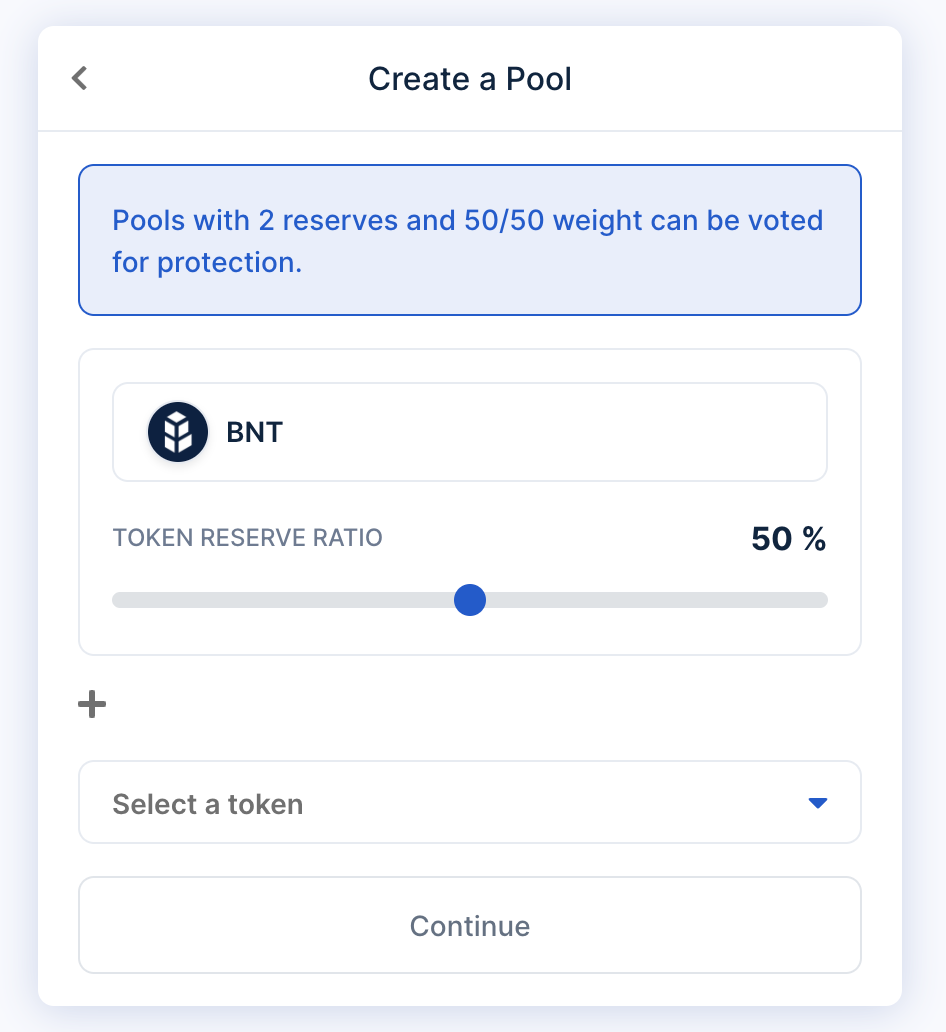
Task: Click the BNT logo inside the token card
Action: (x=178, y=431)
